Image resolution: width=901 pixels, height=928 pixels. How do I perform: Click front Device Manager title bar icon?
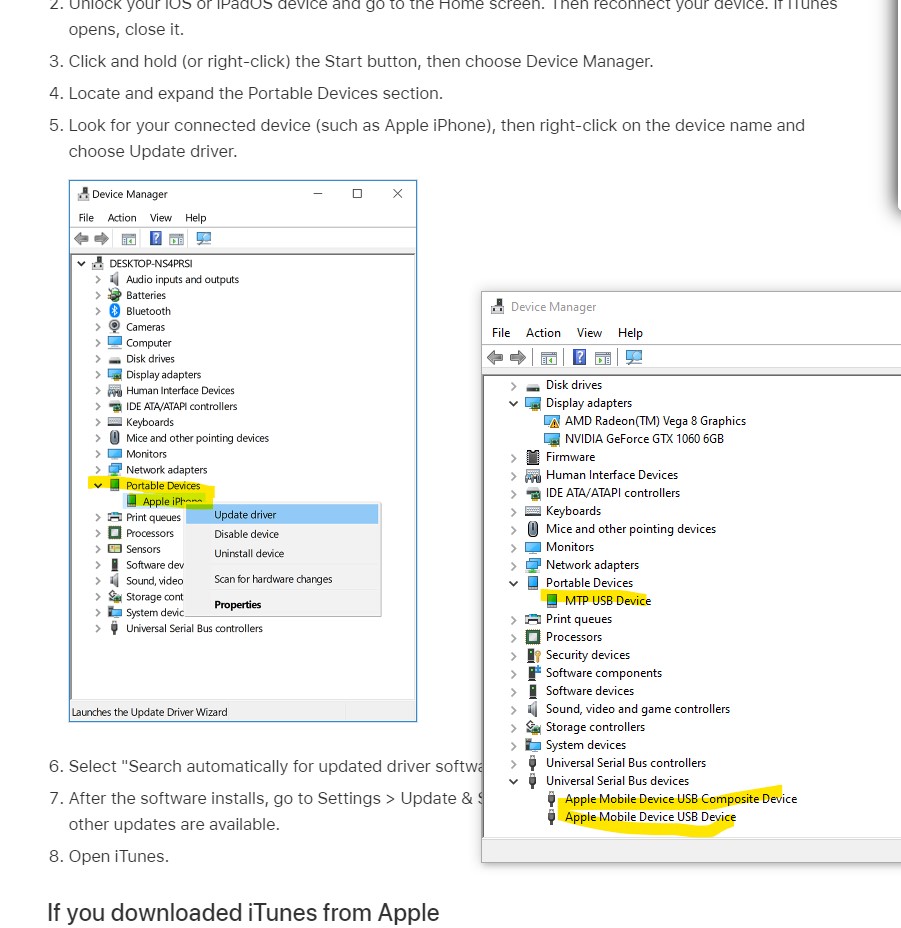[497, 307]
